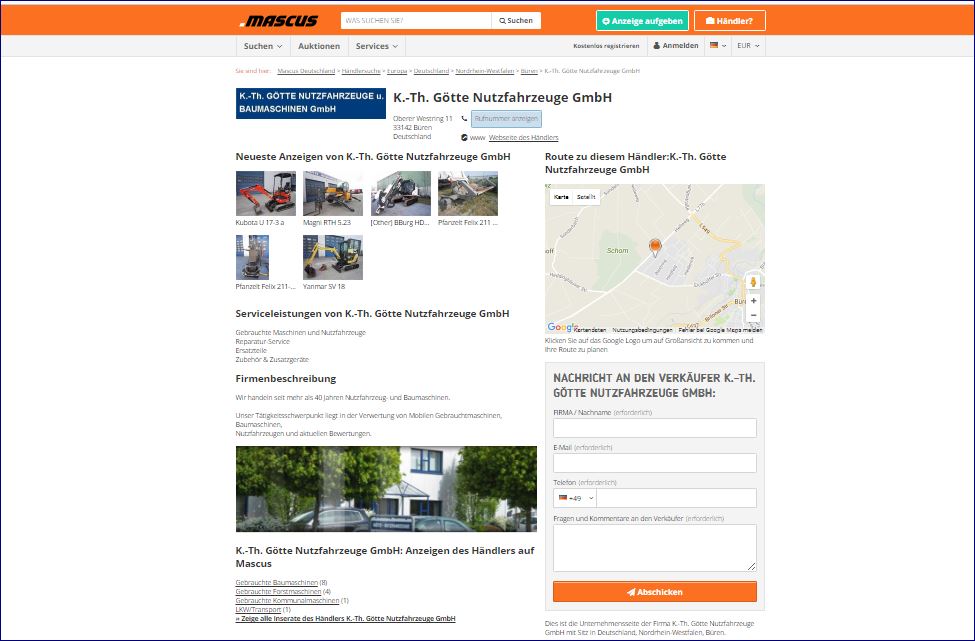Image resolution: width=975 pixels, height=641 pixels.
Task: Open the EUR currency dropdown
Action: click(x=748, y=45)
